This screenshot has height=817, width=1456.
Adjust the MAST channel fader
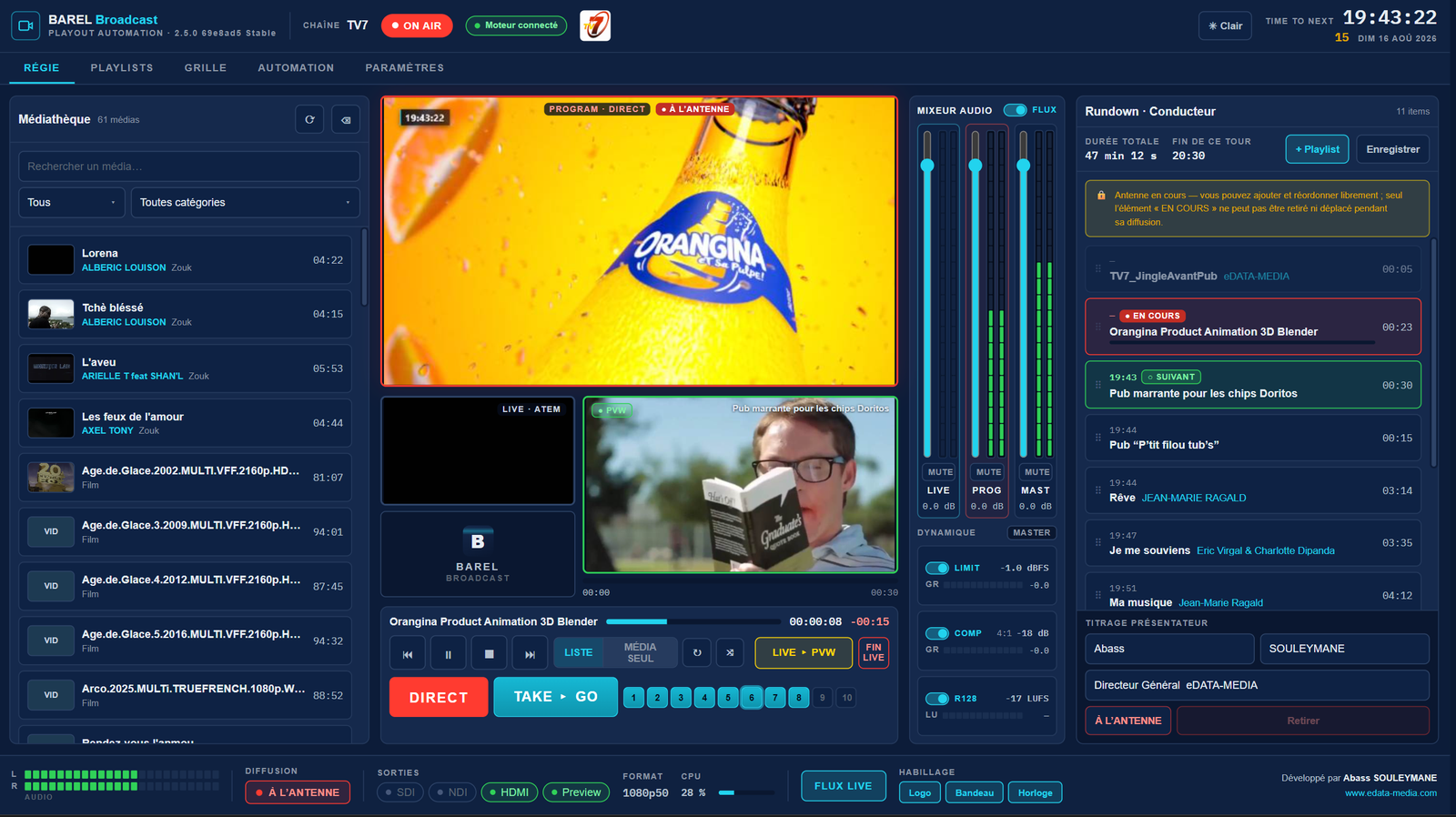[1024, 166]
